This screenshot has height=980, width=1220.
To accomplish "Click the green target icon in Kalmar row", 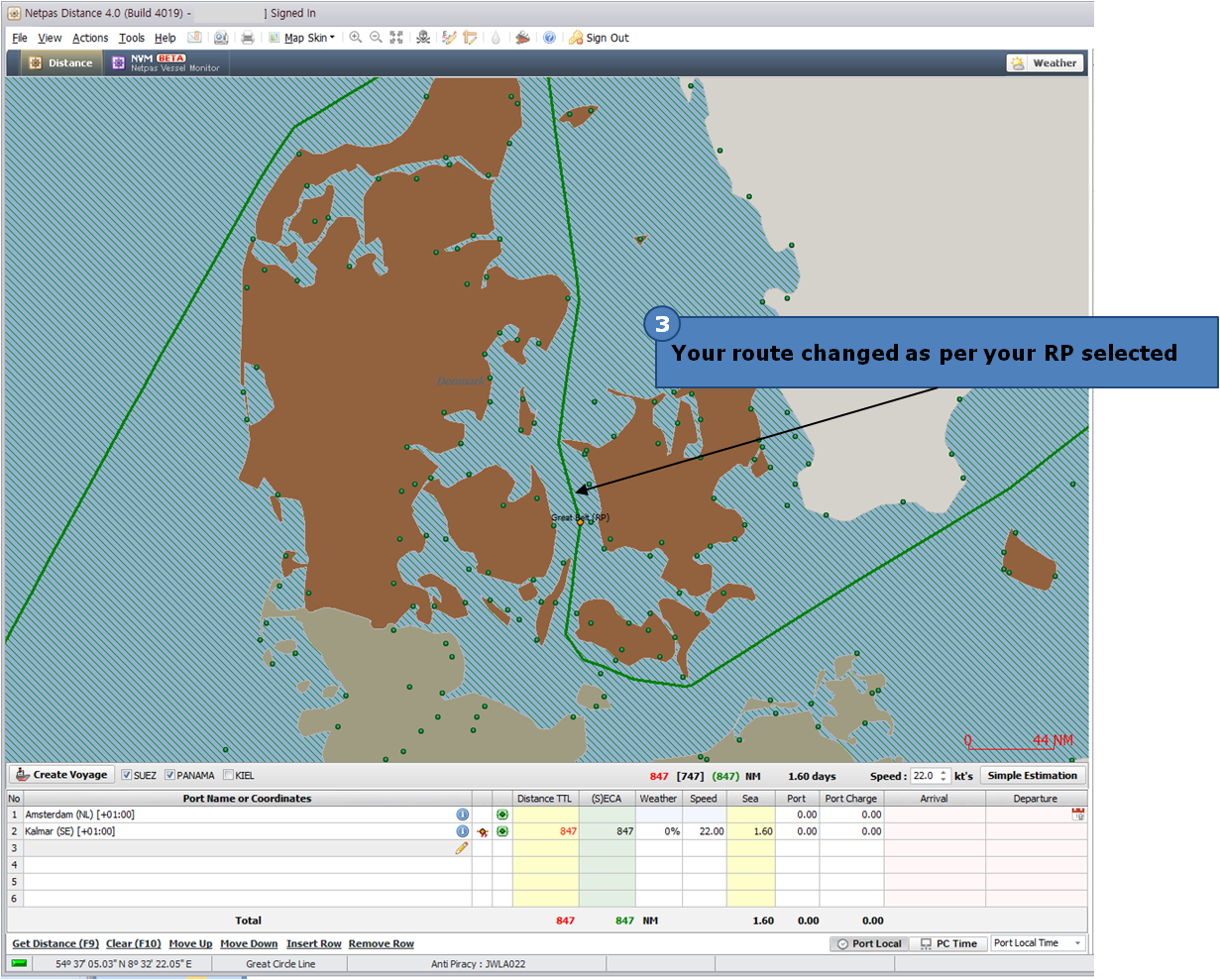I will coord(502,831).
